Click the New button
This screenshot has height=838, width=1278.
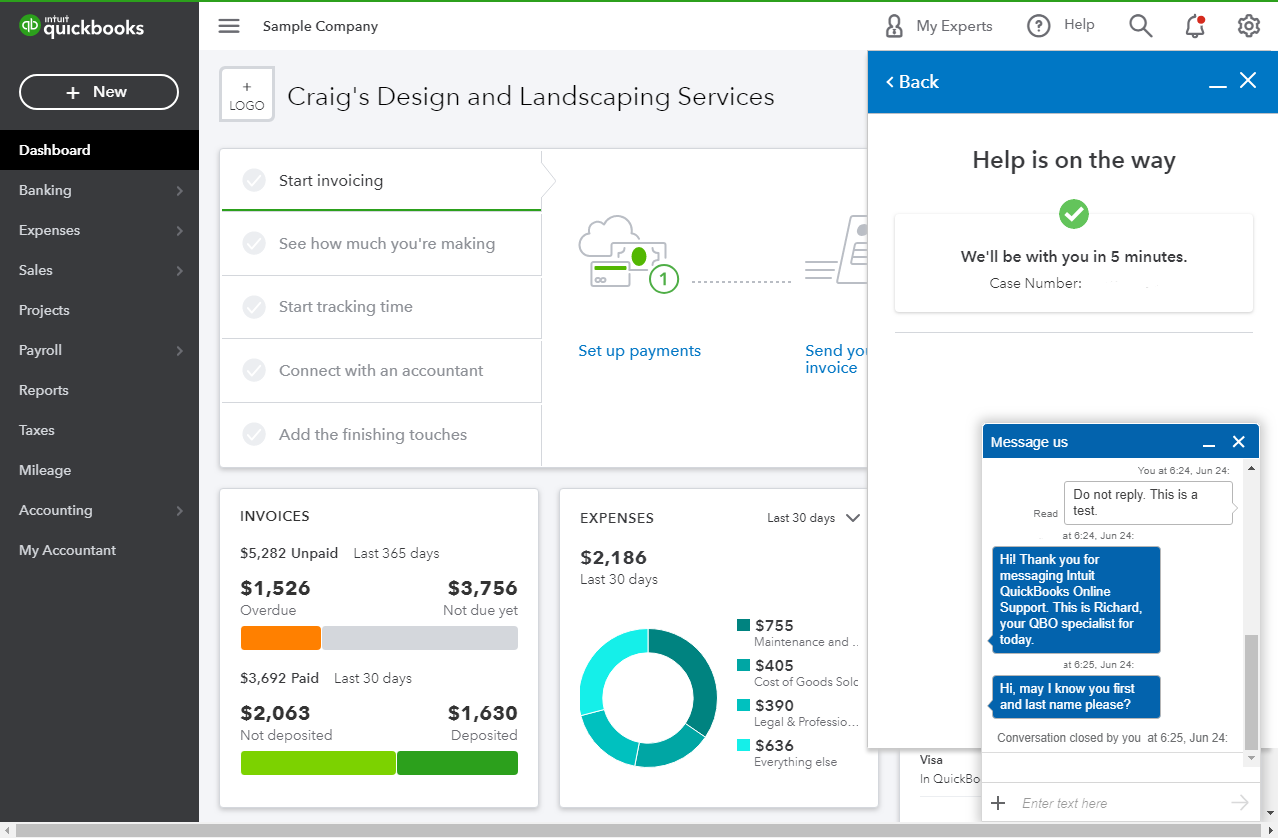[99, 92]
